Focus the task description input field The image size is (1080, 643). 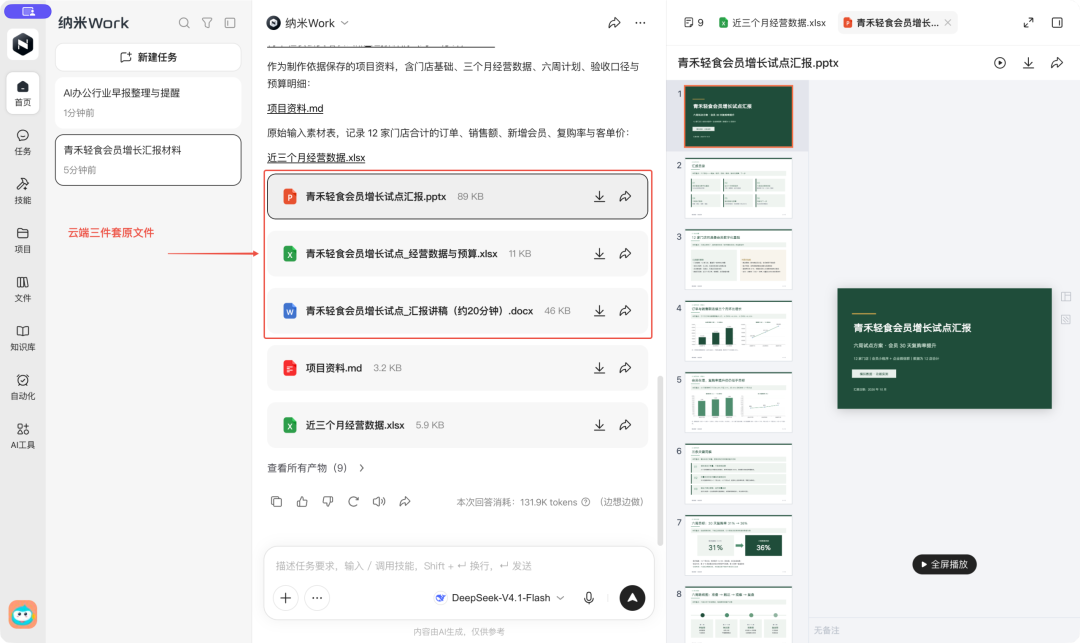[459, 566]
